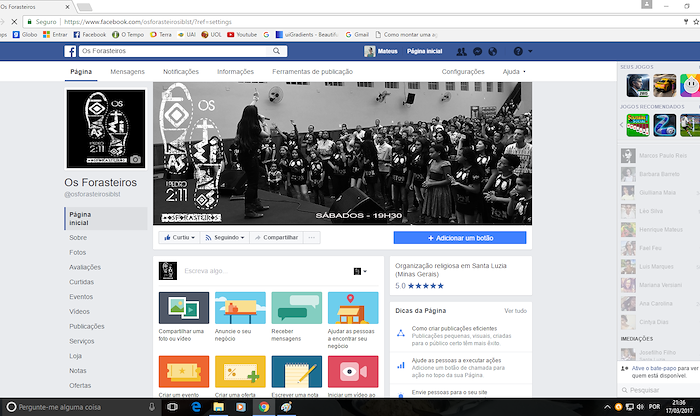700x416 pixels.
Task: Stop page loading in Chrome
Action: coord(14,21)
